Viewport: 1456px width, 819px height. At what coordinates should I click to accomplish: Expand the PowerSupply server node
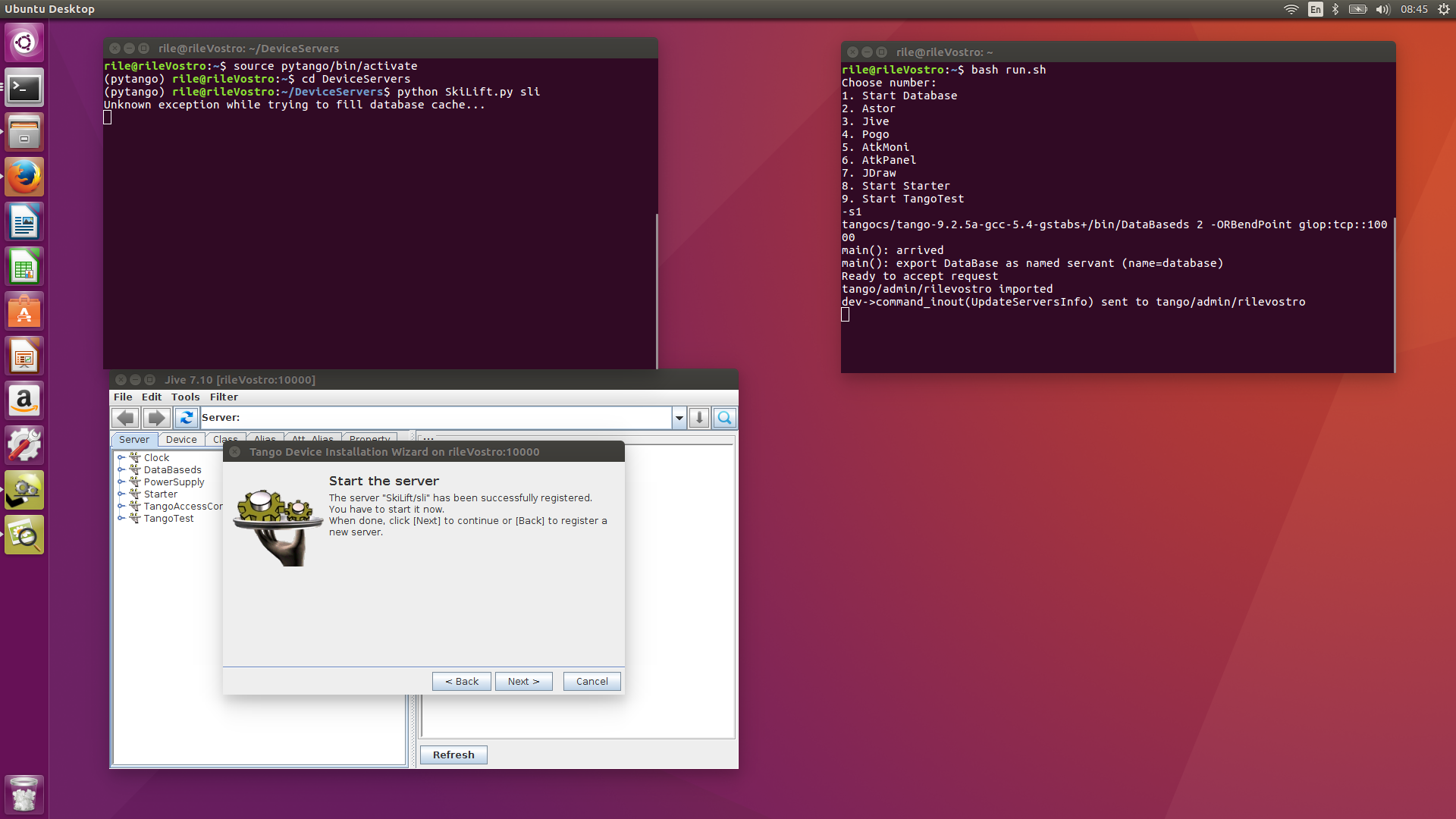[x=121, y=482]
